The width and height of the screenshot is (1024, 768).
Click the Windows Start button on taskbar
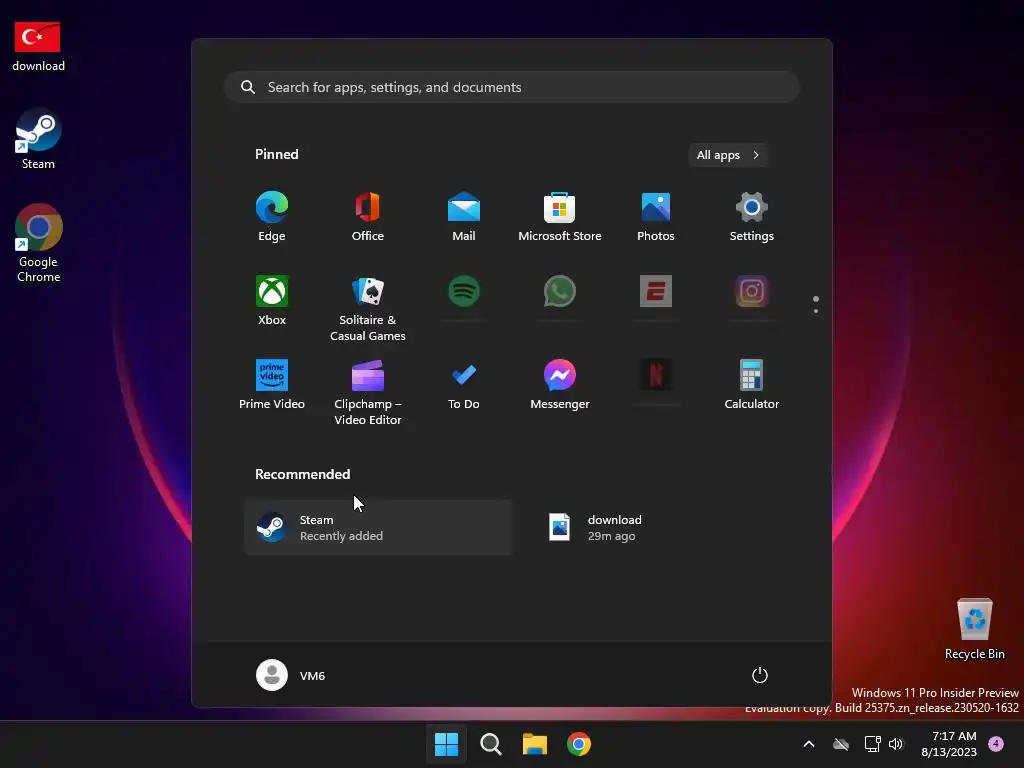447,744
